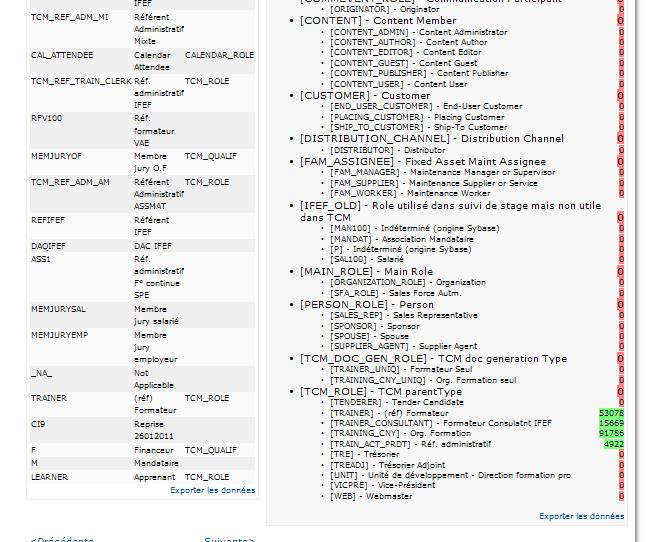Image resolution: width=664 pixels, height=542 pixels.
Task: Select TRAINER code in left table
Action: pyautogui.click(x=49, y=398)
